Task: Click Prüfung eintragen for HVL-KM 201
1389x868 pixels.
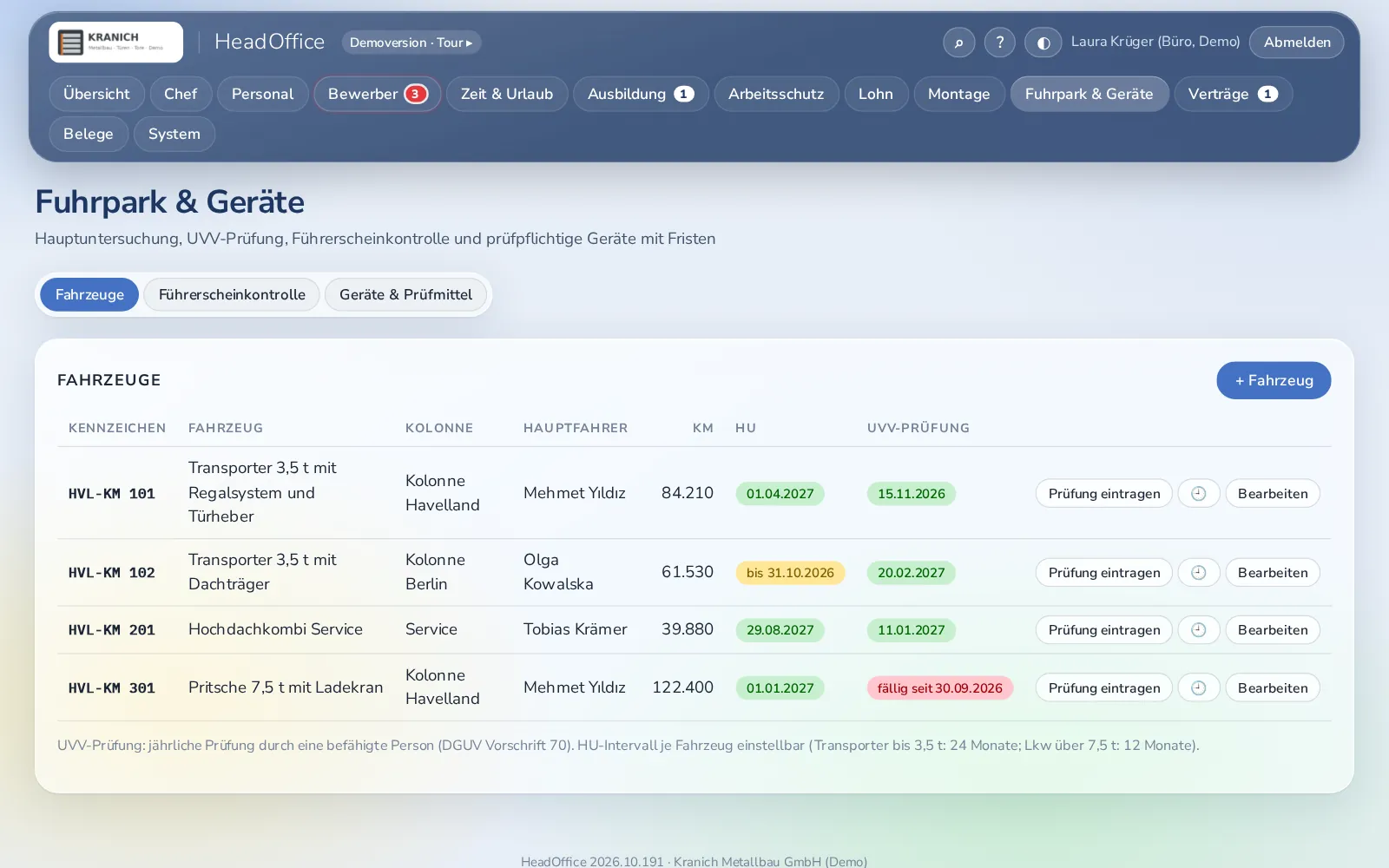Action: [x=1103, y=629]
